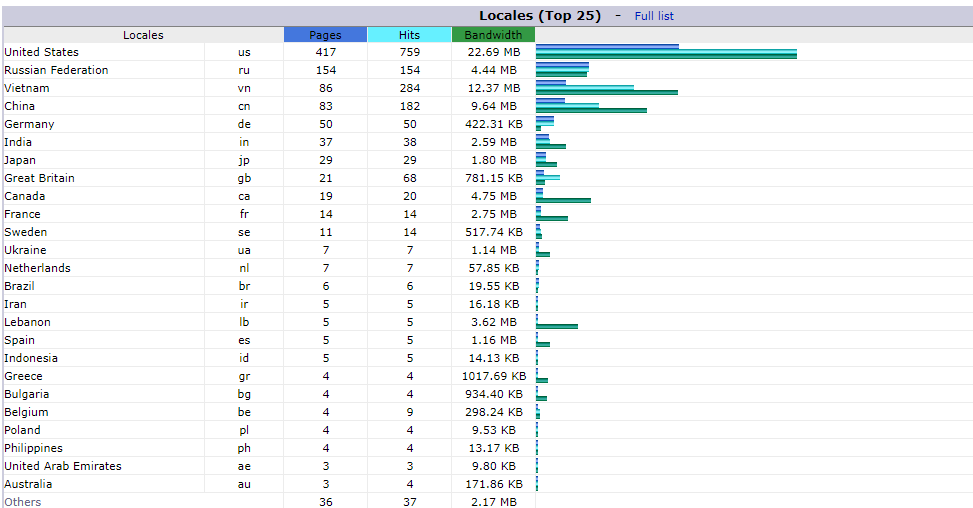Image resolution: width=973 pixels, height=508 pixels.
Task: Click the China bar graph
Action: (x=591, y=106)
